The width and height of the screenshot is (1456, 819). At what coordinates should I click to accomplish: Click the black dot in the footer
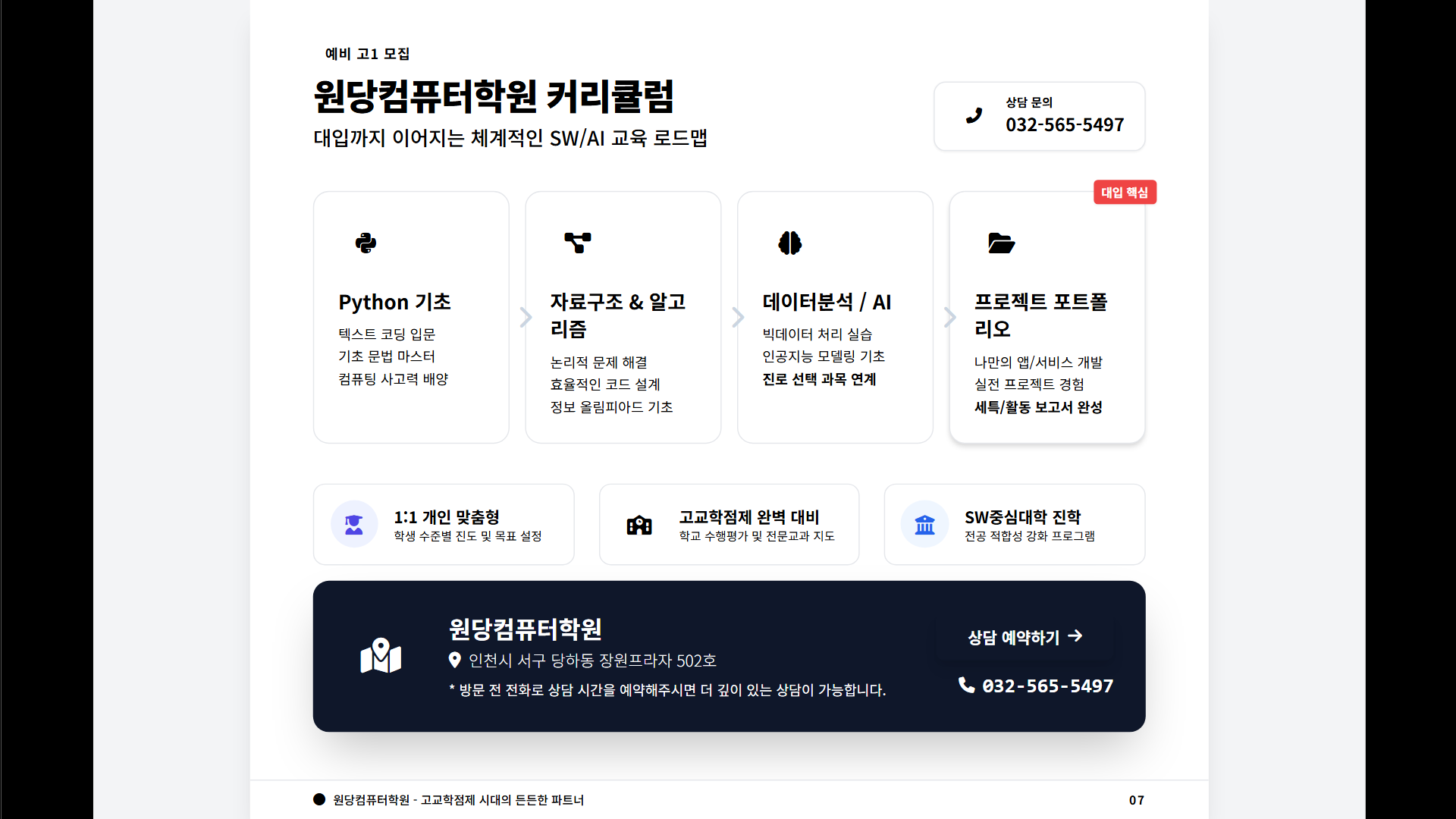coord(319,799)
